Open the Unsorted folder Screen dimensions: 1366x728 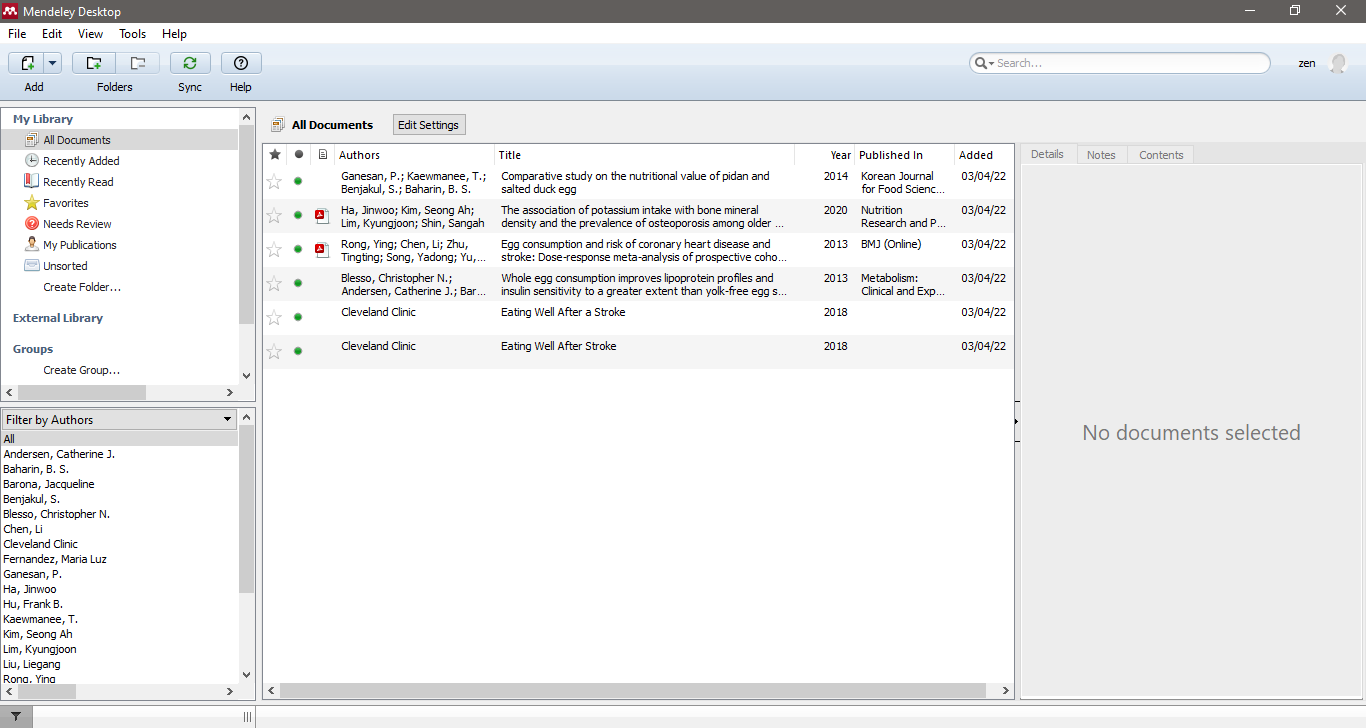tap(65, 266)
